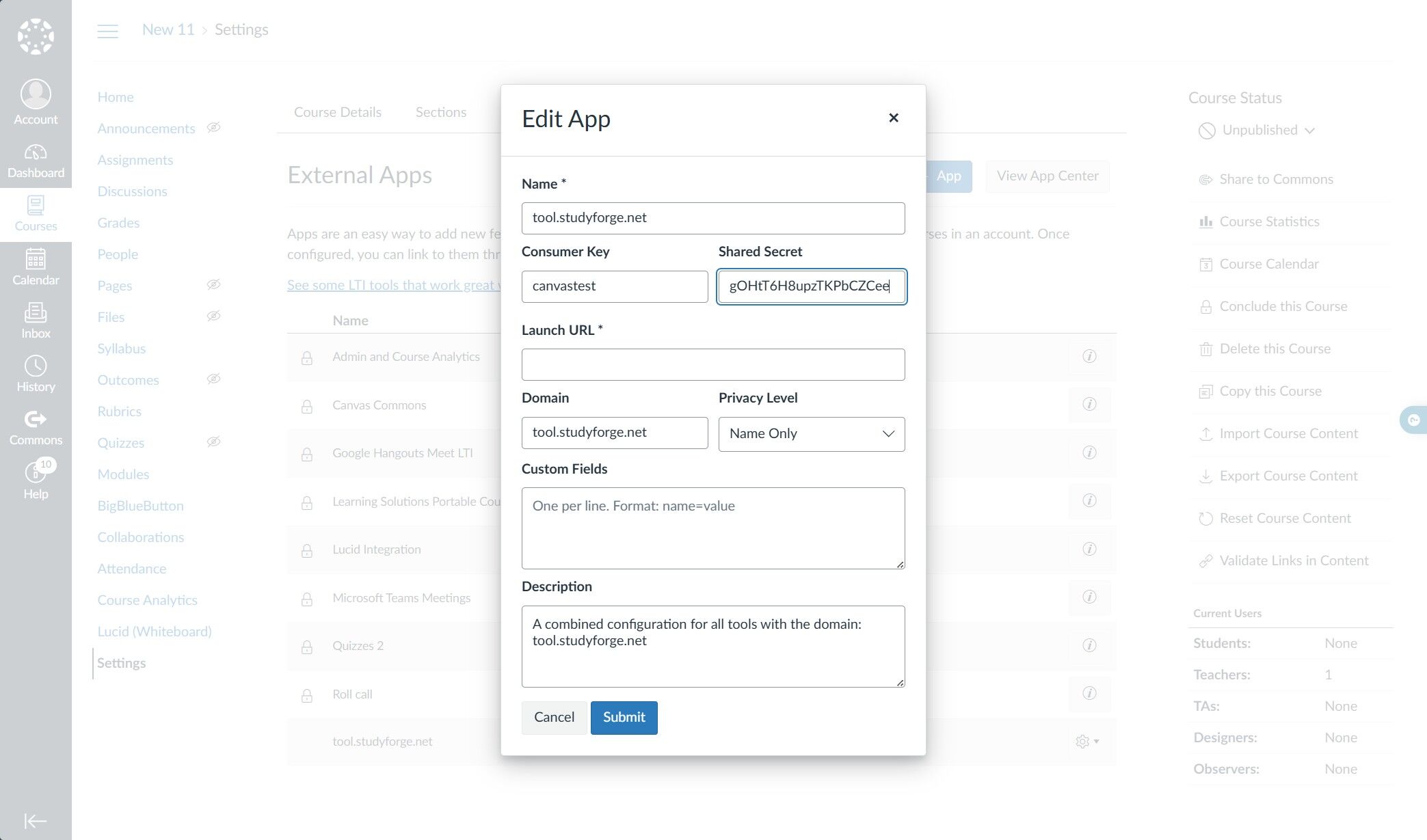Toggle the course navigation hamburger menu
The height and width of the screenshot is (840, 1427).
click(107, 31)
